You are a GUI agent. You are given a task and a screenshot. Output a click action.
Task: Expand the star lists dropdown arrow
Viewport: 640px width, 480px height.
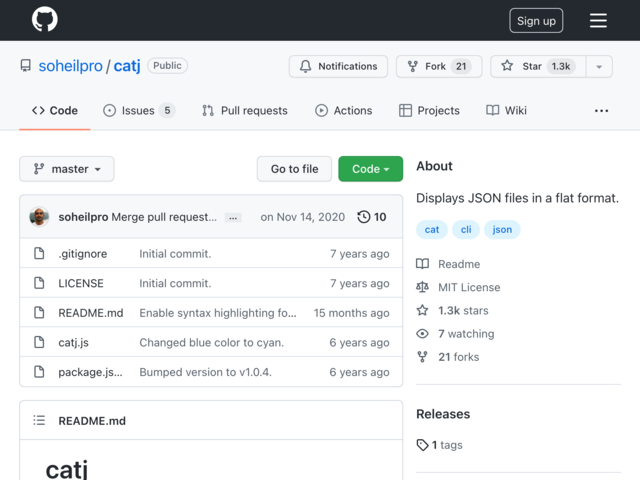tap(598, 66)
